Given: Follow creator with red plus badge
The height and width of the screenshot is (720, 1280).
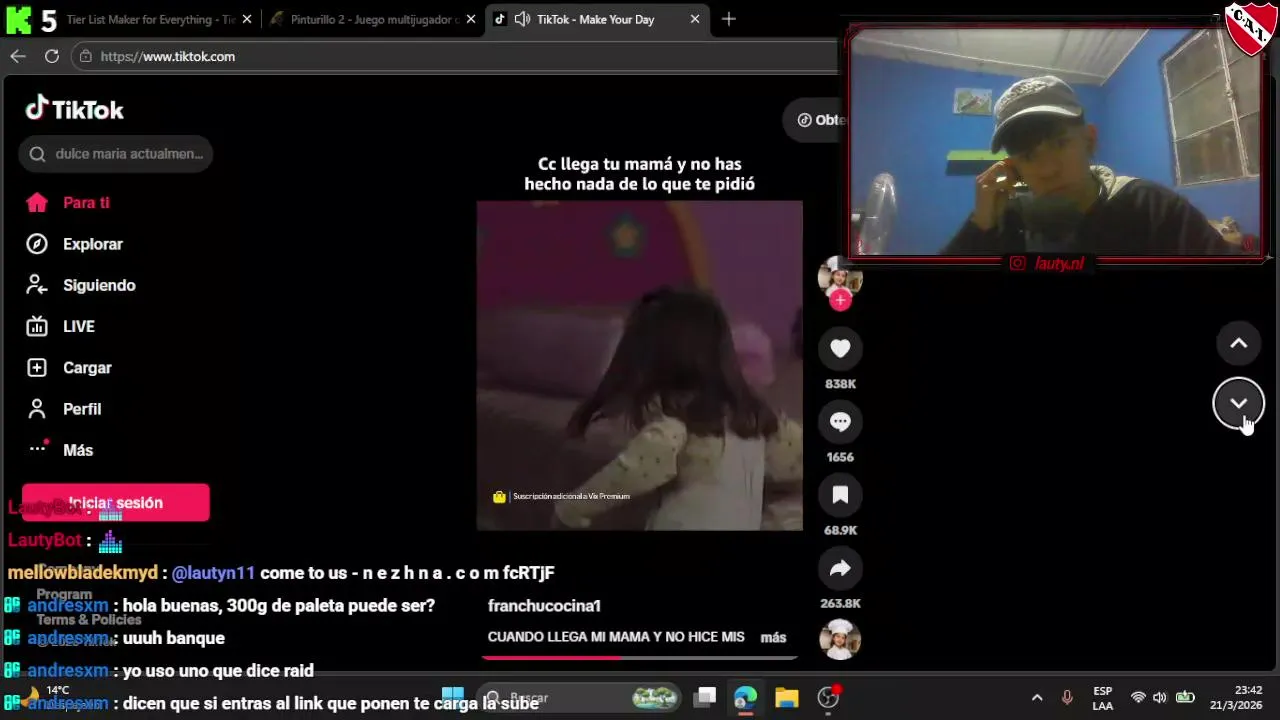Looking at the screenshot, I should (840, 300).
